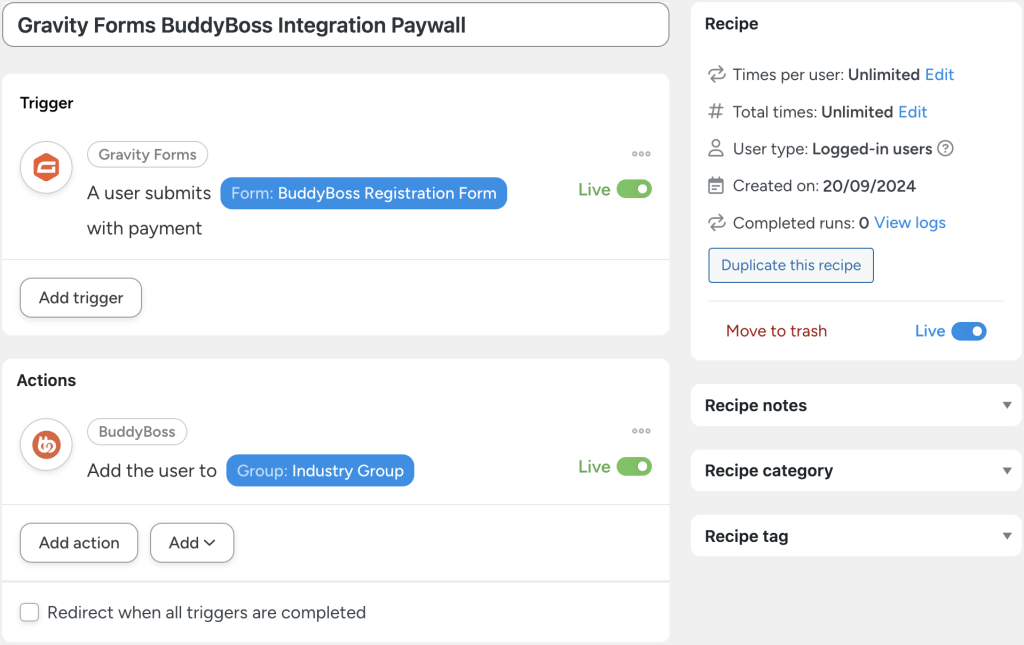Check Redirect when all triggers are completed

[x=29, y=611]
